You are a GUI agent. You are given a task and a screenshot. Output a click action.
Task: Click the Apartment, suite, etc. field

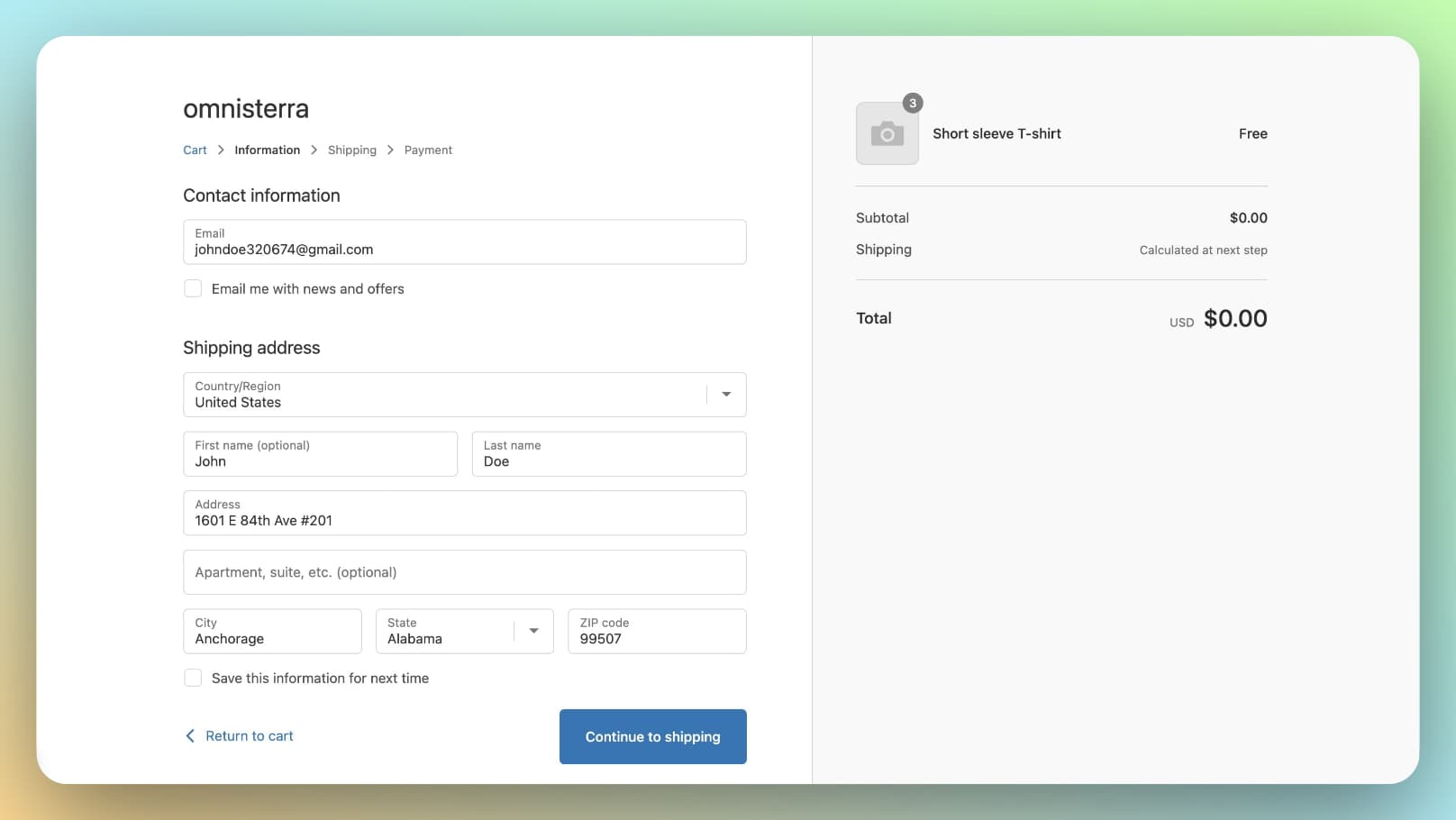pyautogui.click(x=464, y=571)
